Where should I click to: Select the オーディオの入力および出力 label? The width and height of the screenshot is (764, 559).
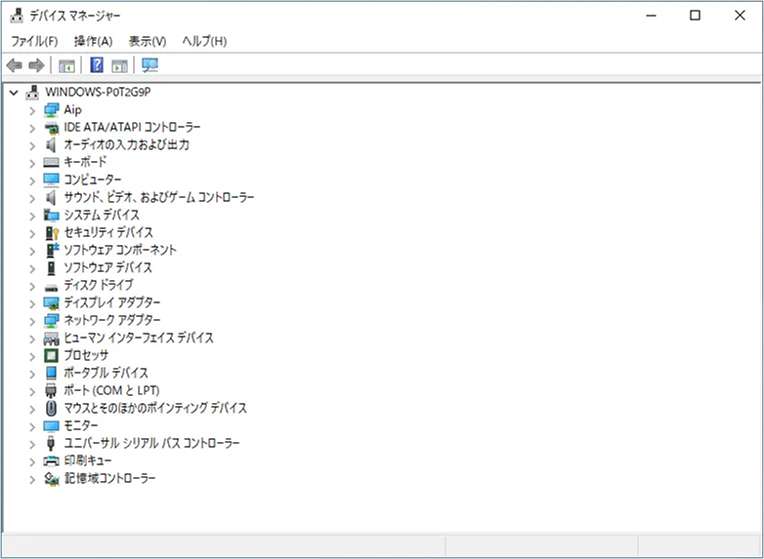click(x=126, y=145)
